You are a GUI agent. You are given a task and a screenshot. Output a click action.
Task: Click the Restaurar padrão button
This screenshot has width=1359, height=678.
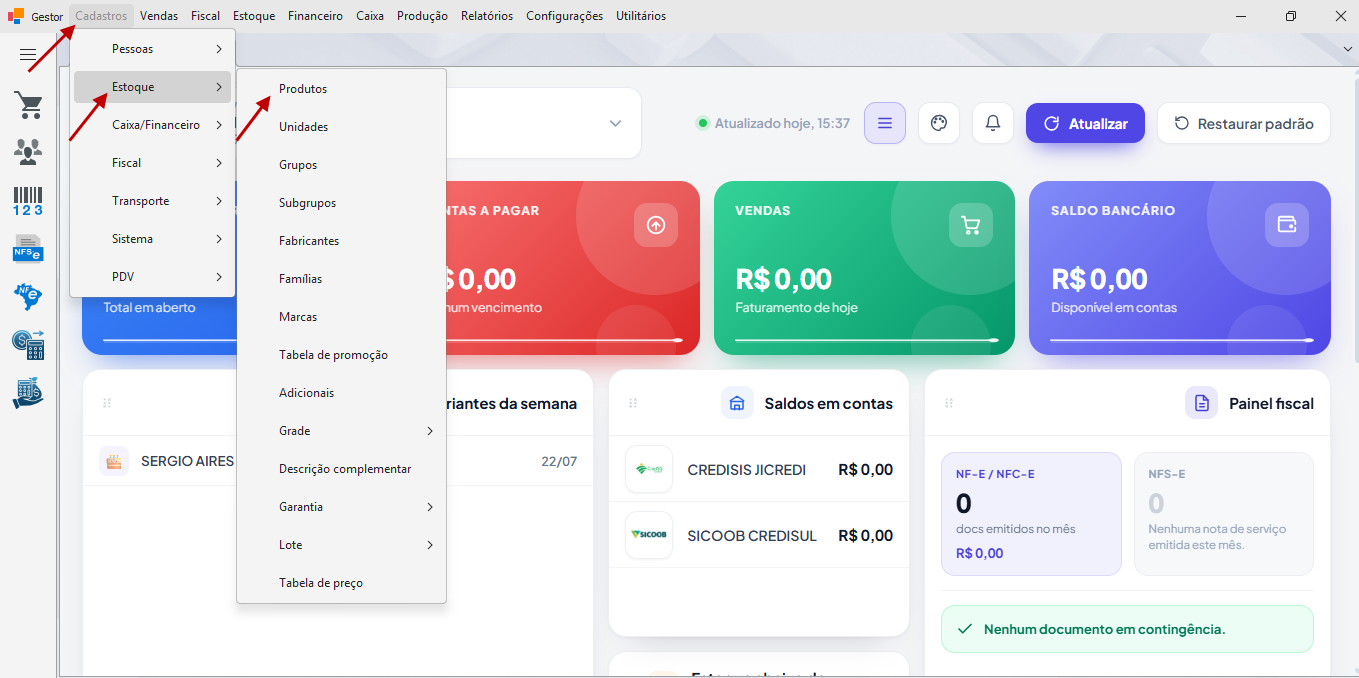pyautogui.click(x=1244, y=123)
